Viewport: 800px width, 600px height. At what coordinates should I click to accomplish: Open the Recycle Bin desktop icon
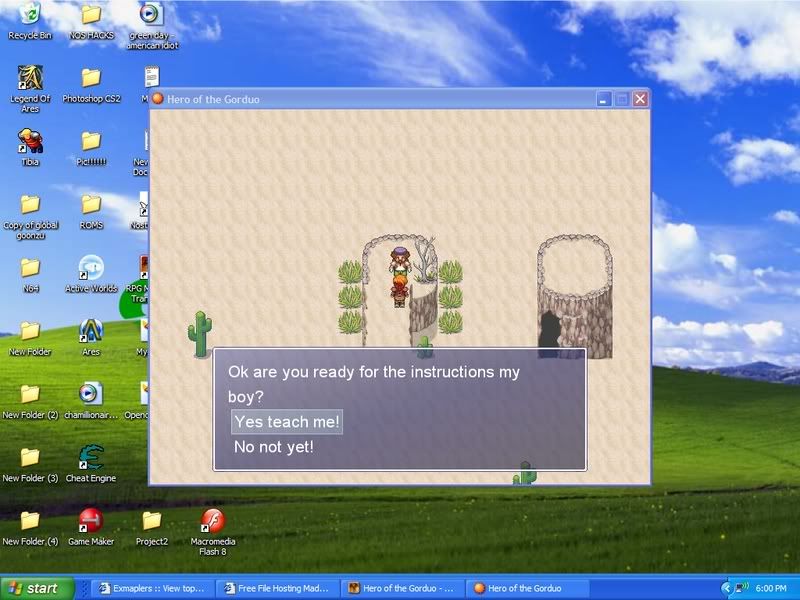coord(30,15)
